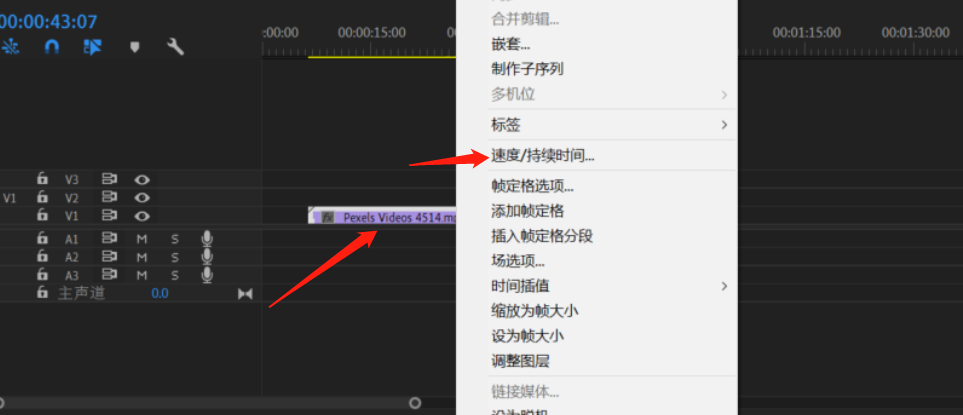Image resolution: width=963 pixels, height=415 pixels.
Task: Mute track A2 with M button
Action: [x=142, y=257]
